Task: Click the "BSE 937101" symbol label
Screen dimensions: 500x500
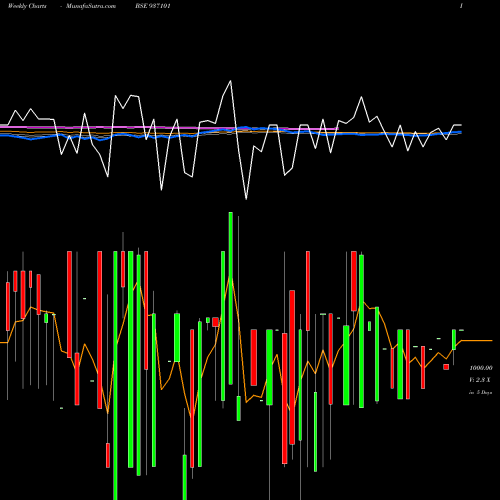Action: point(153,6)
